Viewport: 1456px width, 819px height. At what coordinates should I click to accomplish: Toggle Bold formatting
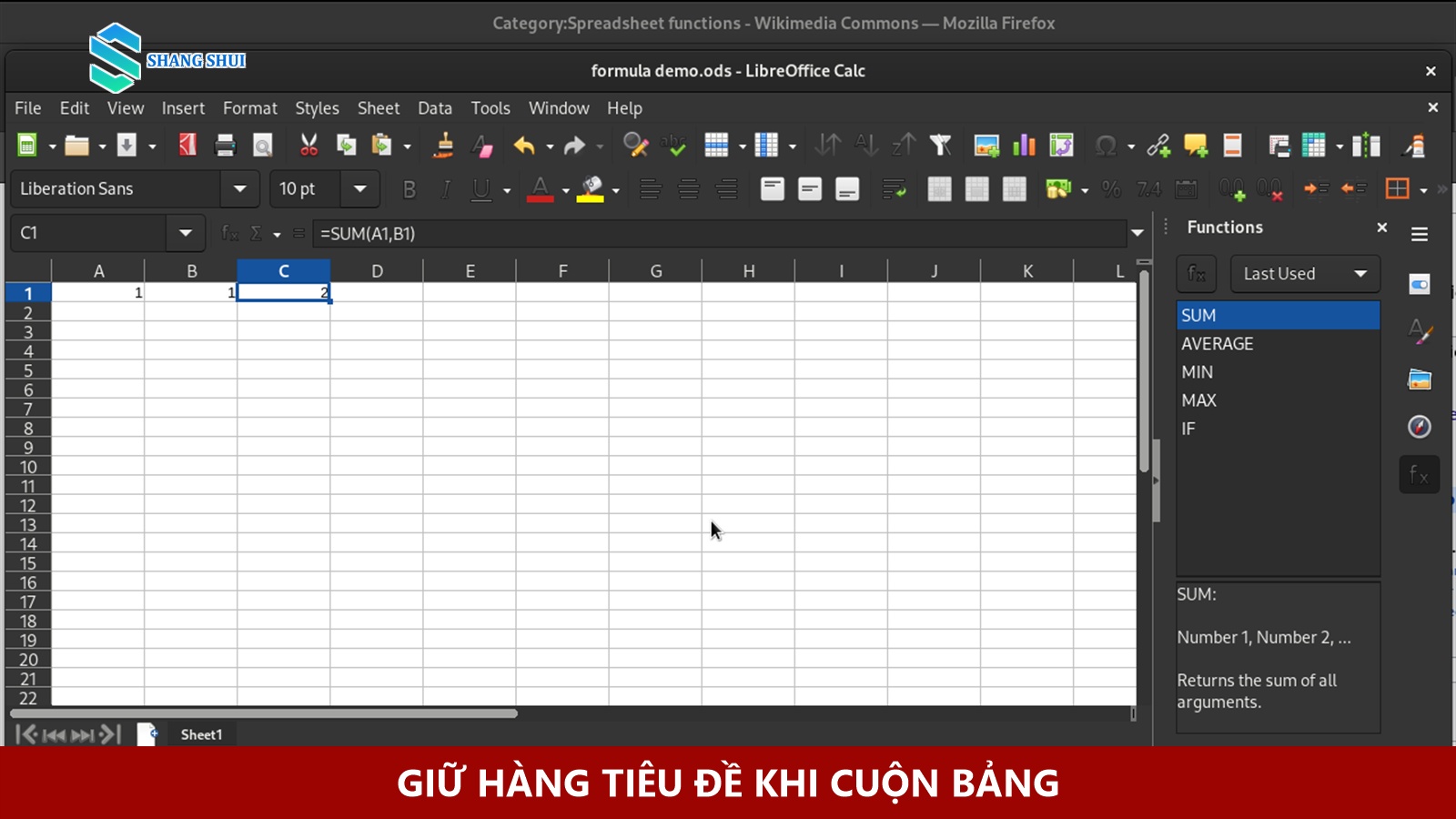[409, 189]
